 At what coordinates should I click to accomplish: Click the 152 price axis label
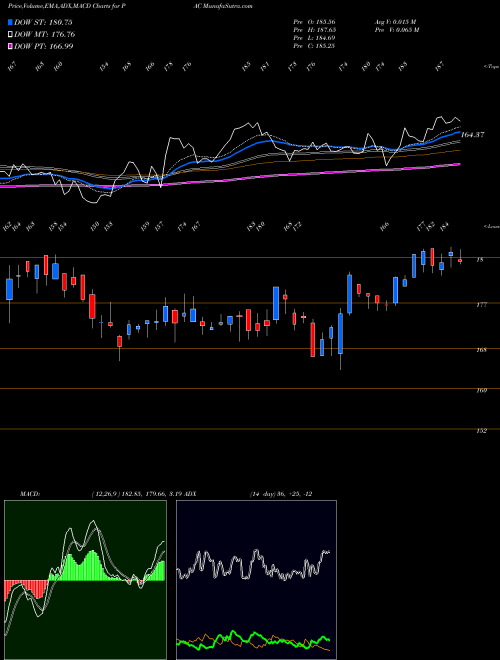click(x=481, y=431)
